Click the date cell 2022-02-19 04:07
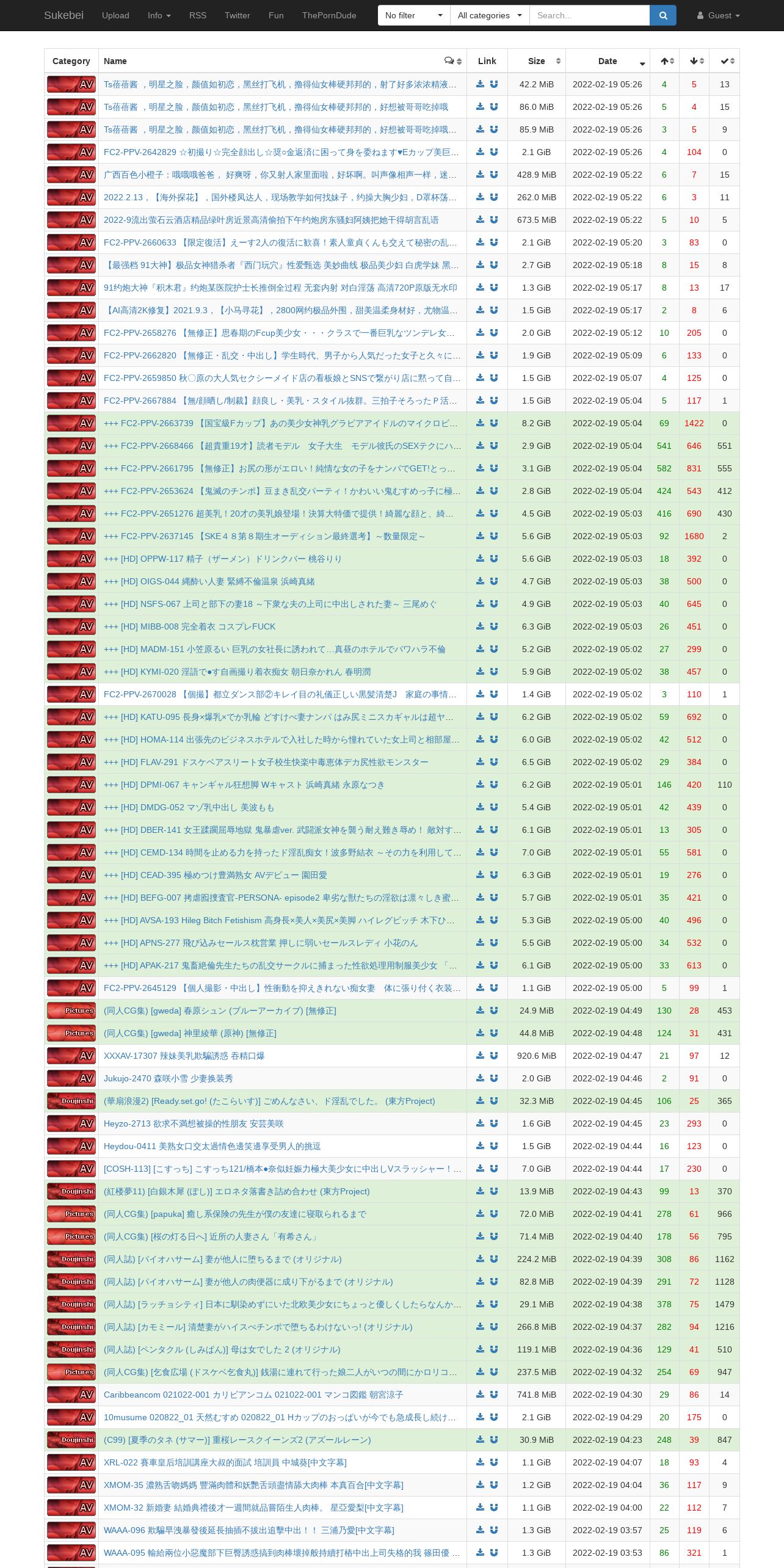Viewport: 784px width, 1568px height. 608,1462
